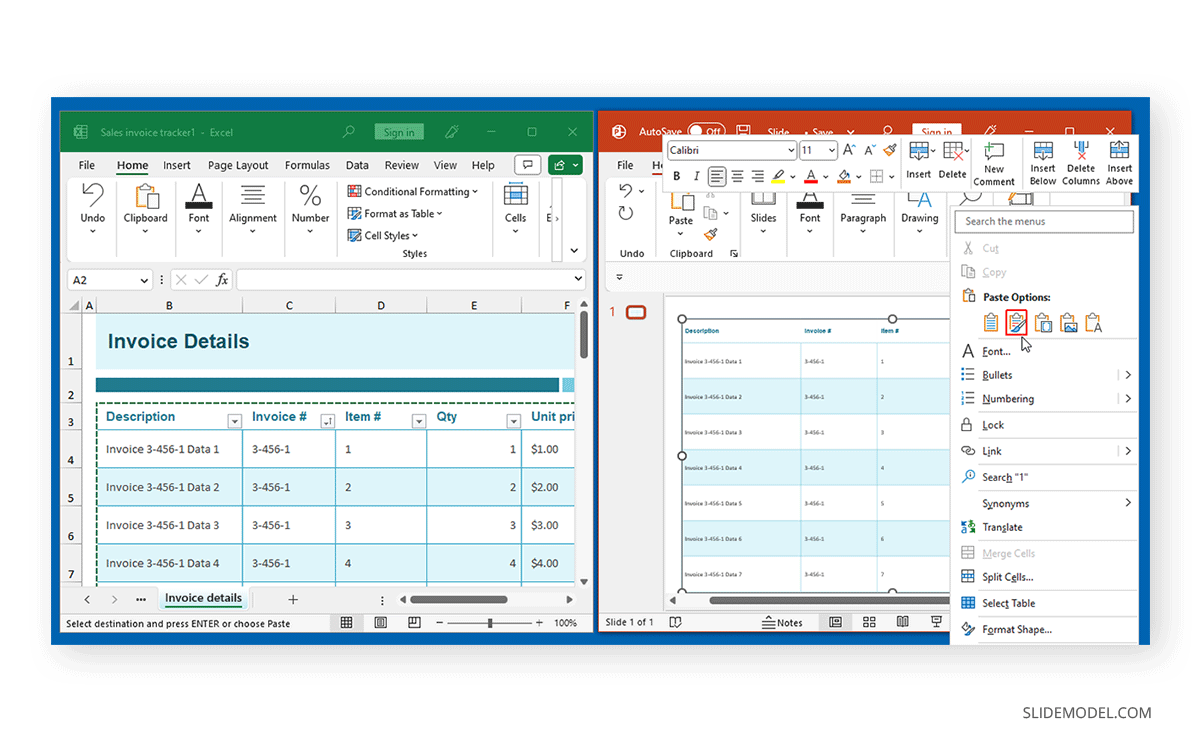
Task: Toggle Notes in the PowerPoint status bar
Action: (784, 622)
